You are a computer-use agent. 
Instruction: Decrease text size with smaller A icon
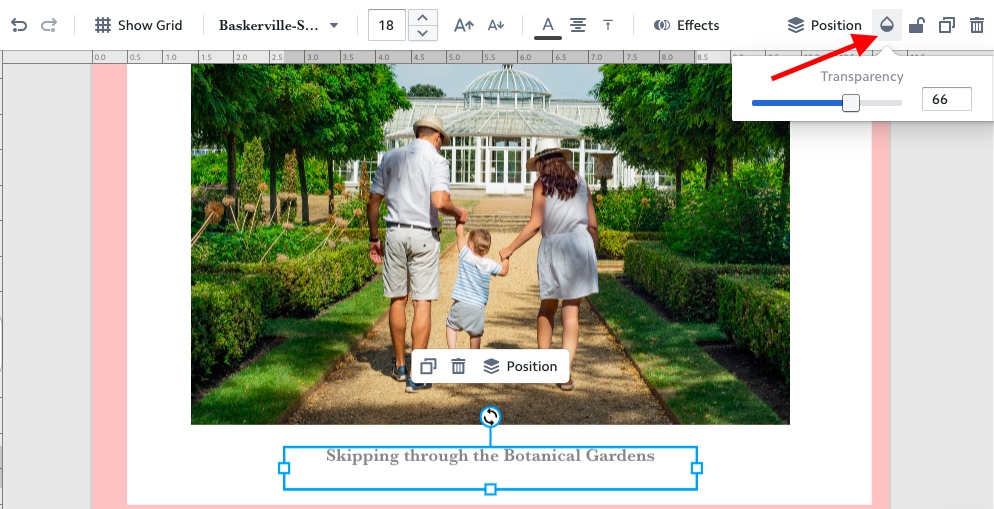point(496,25)
